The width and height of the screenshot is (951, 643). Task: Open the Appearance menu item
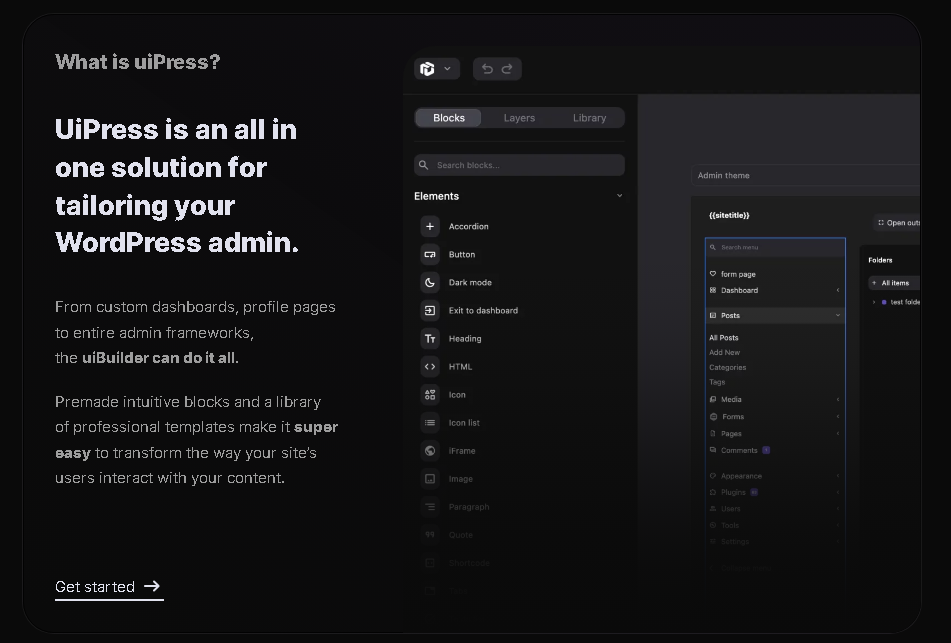coord(741,476)
